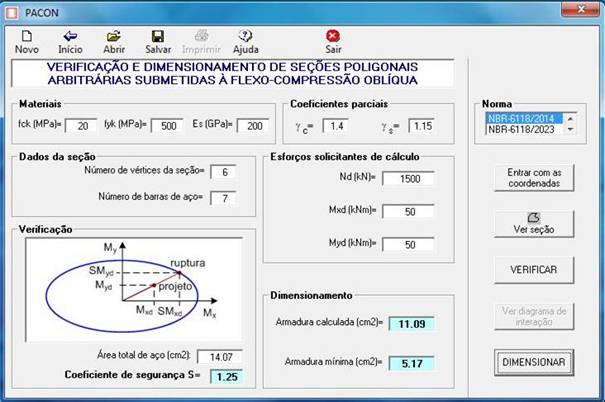605x402 pixels.
Task: Select NBR-6118/2023 in Norma list
Action: pos(524,129)
